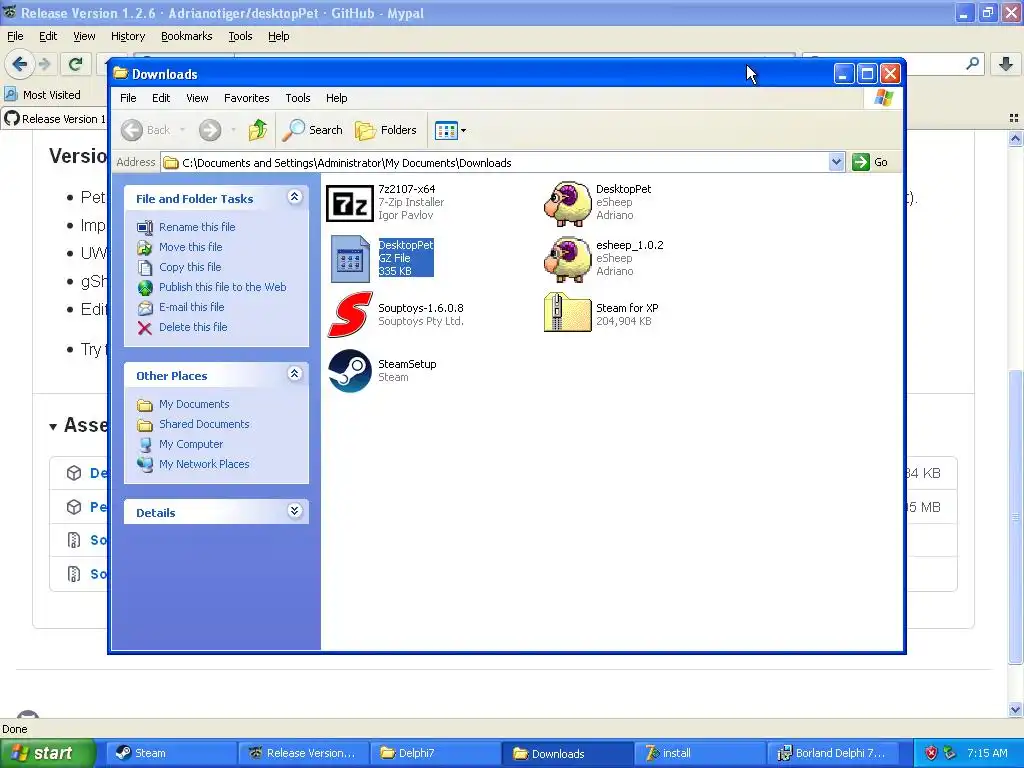This screenshot has height=768, width=1024.
Task: Click the Forward arrow in Downloads window
Action: (210, 130)
